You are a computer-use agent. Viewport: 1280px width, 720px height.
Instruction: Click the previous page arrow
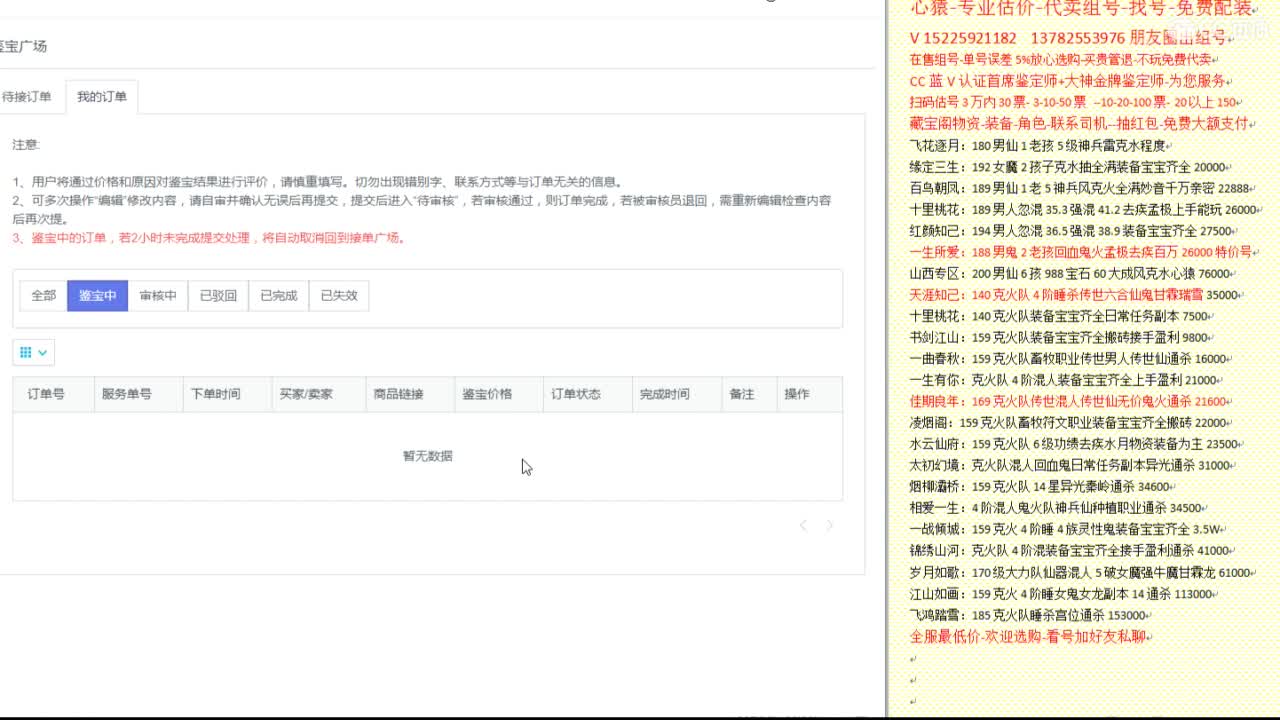803,525
